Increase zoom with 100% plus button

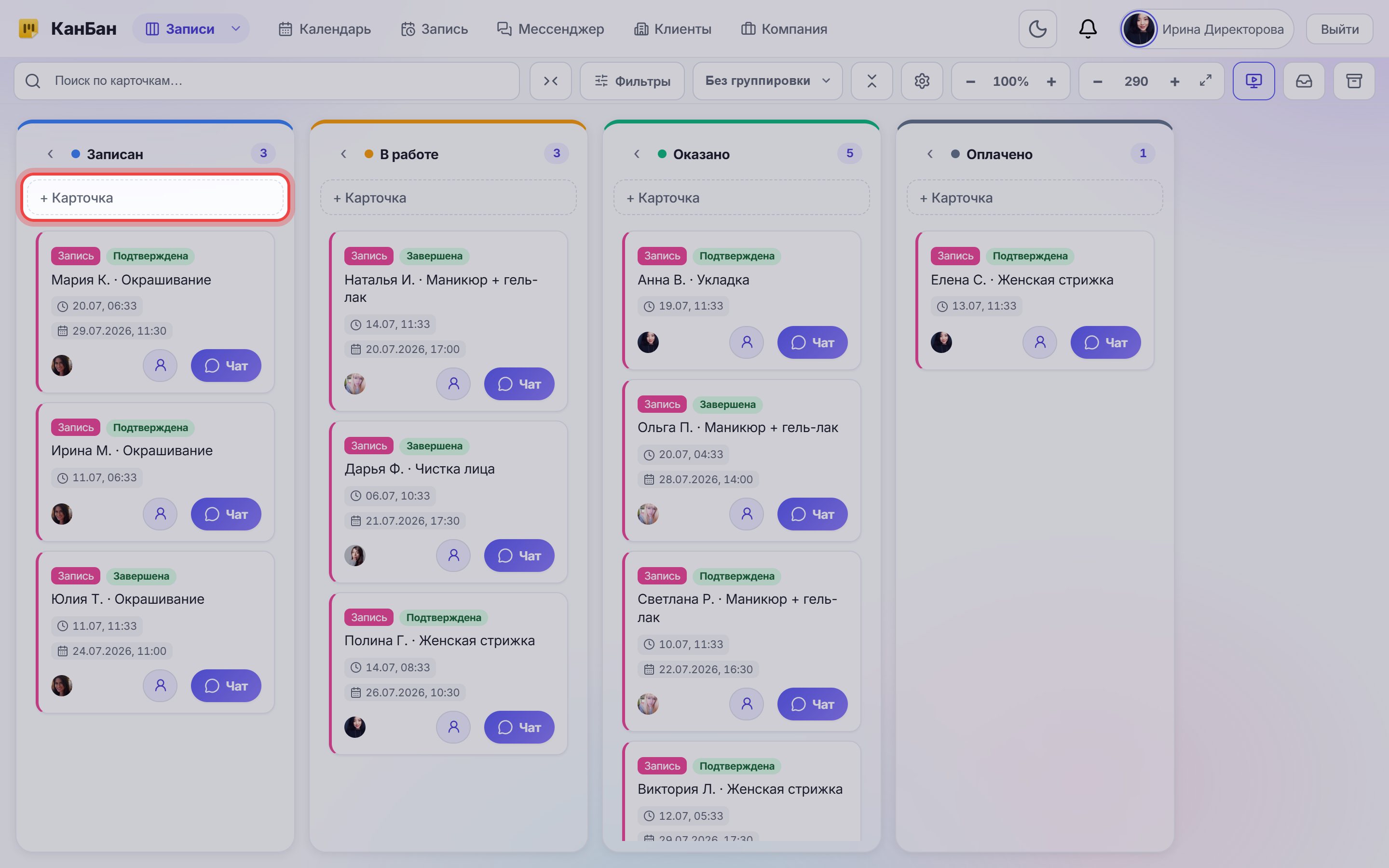(x=1051, y=81)
